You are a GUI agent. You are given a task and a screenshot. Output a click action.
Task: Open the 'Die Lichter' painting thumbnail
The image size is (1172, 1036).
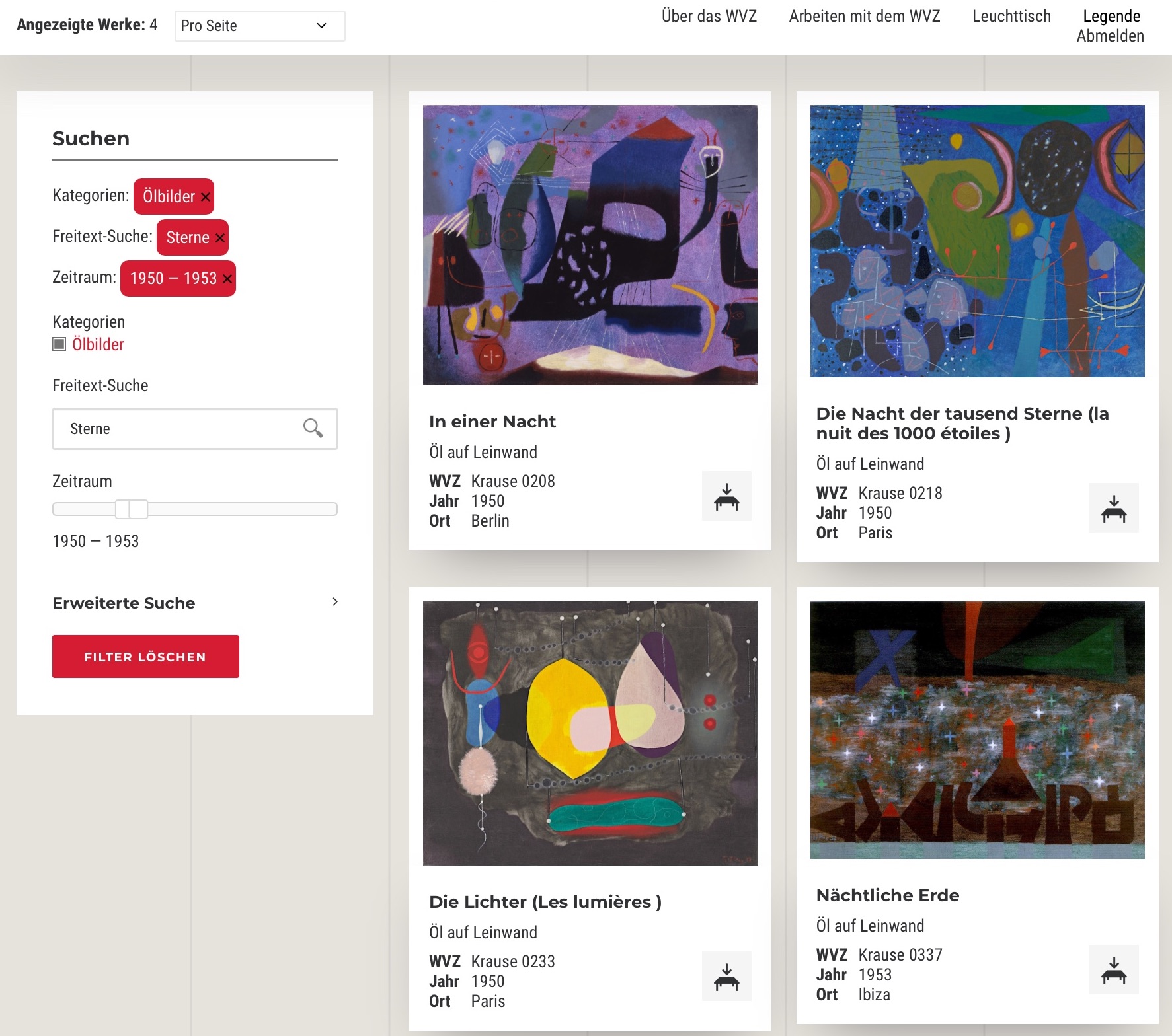pos(590,733)
